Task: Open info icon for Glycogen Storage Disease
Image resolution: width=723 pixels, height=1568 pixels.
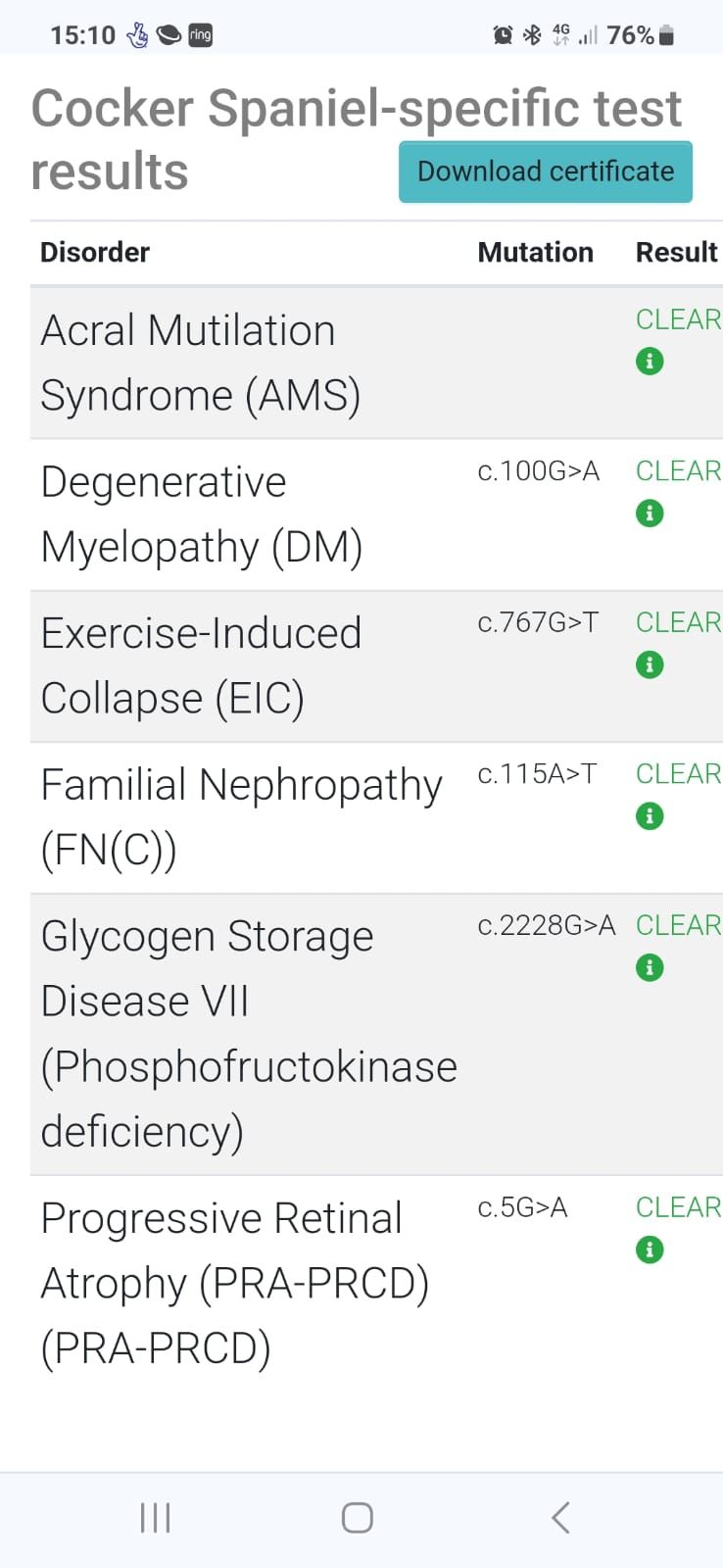Action: point(650,968)
